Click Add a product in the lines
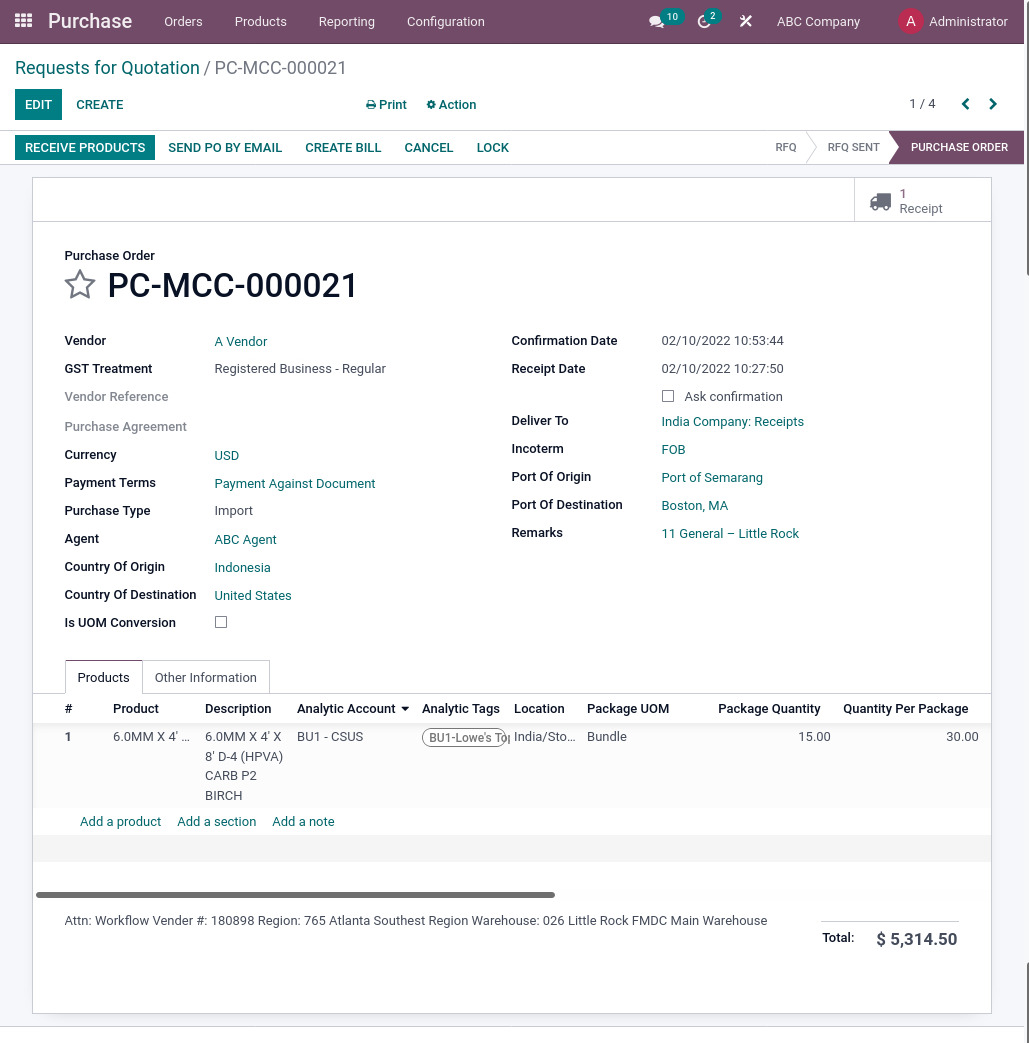The image size is (1029, 1043). tap(120, 821)
